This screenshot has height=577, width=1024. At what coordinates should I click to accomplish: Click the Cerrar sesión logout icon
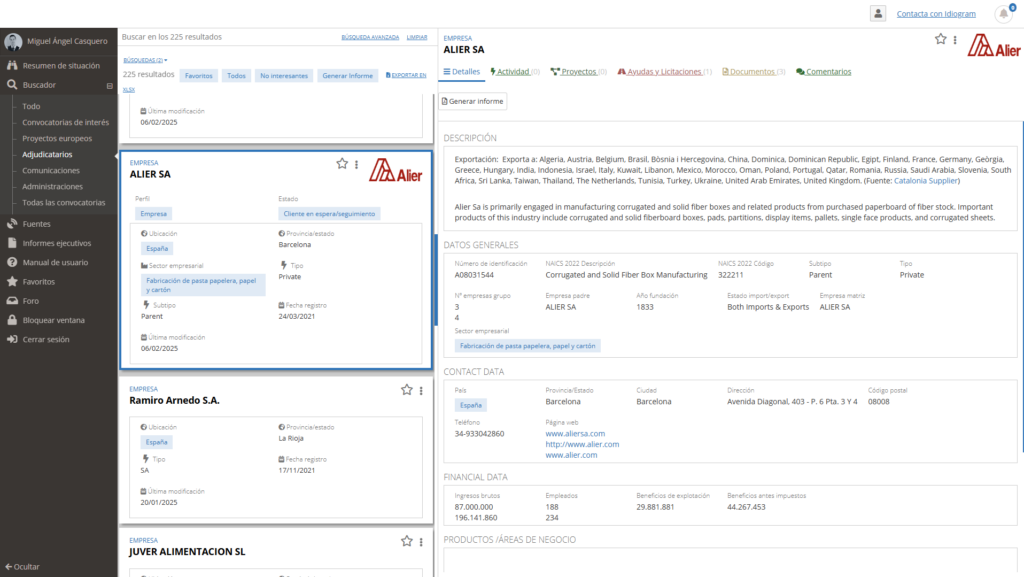click(12, 339)
